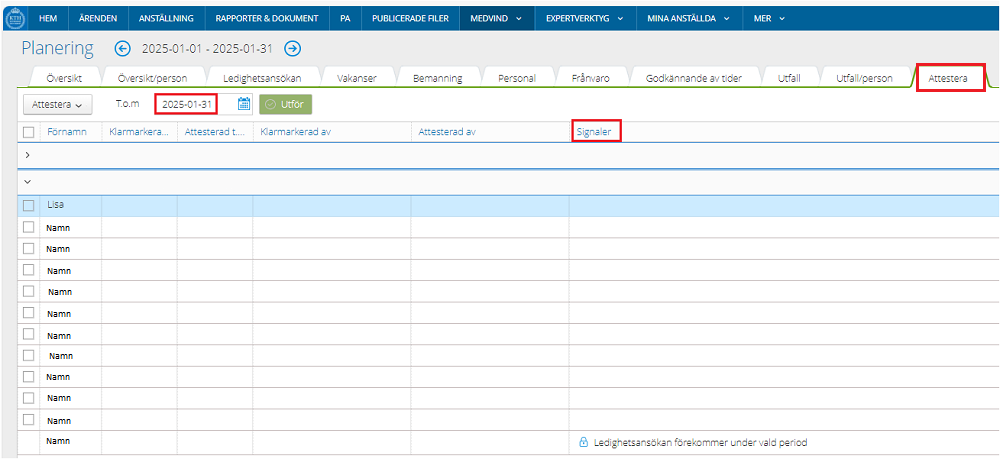The width and height of the screenshot is (1000, 459).
Task: Sort by the Signaler column header
Action: coord(596,131)
